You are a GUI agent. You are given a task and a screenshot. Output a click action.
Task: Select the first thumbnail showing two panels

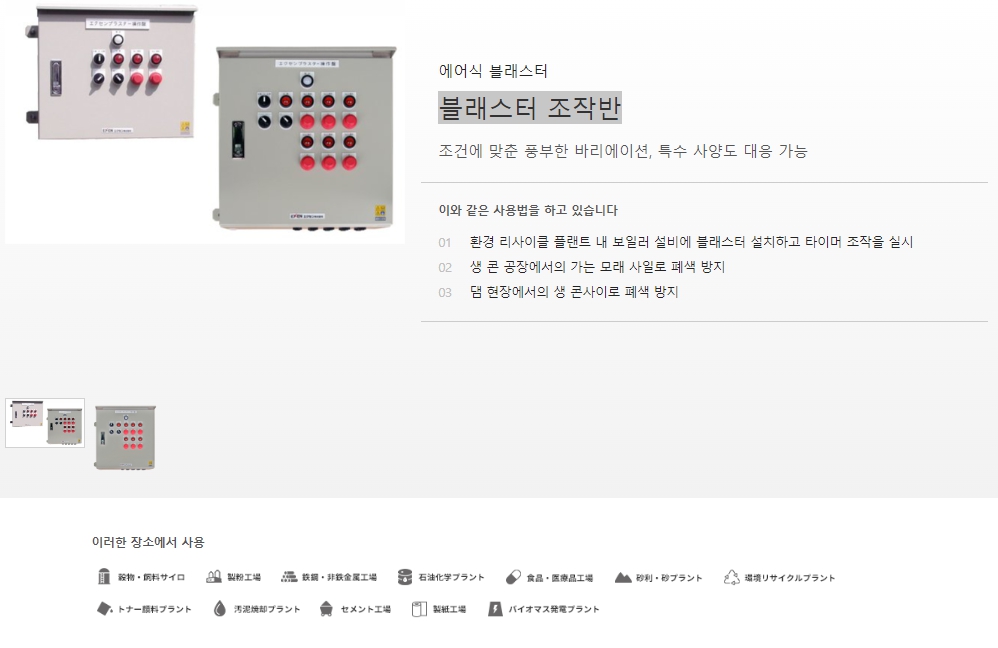tap(45, 423)
